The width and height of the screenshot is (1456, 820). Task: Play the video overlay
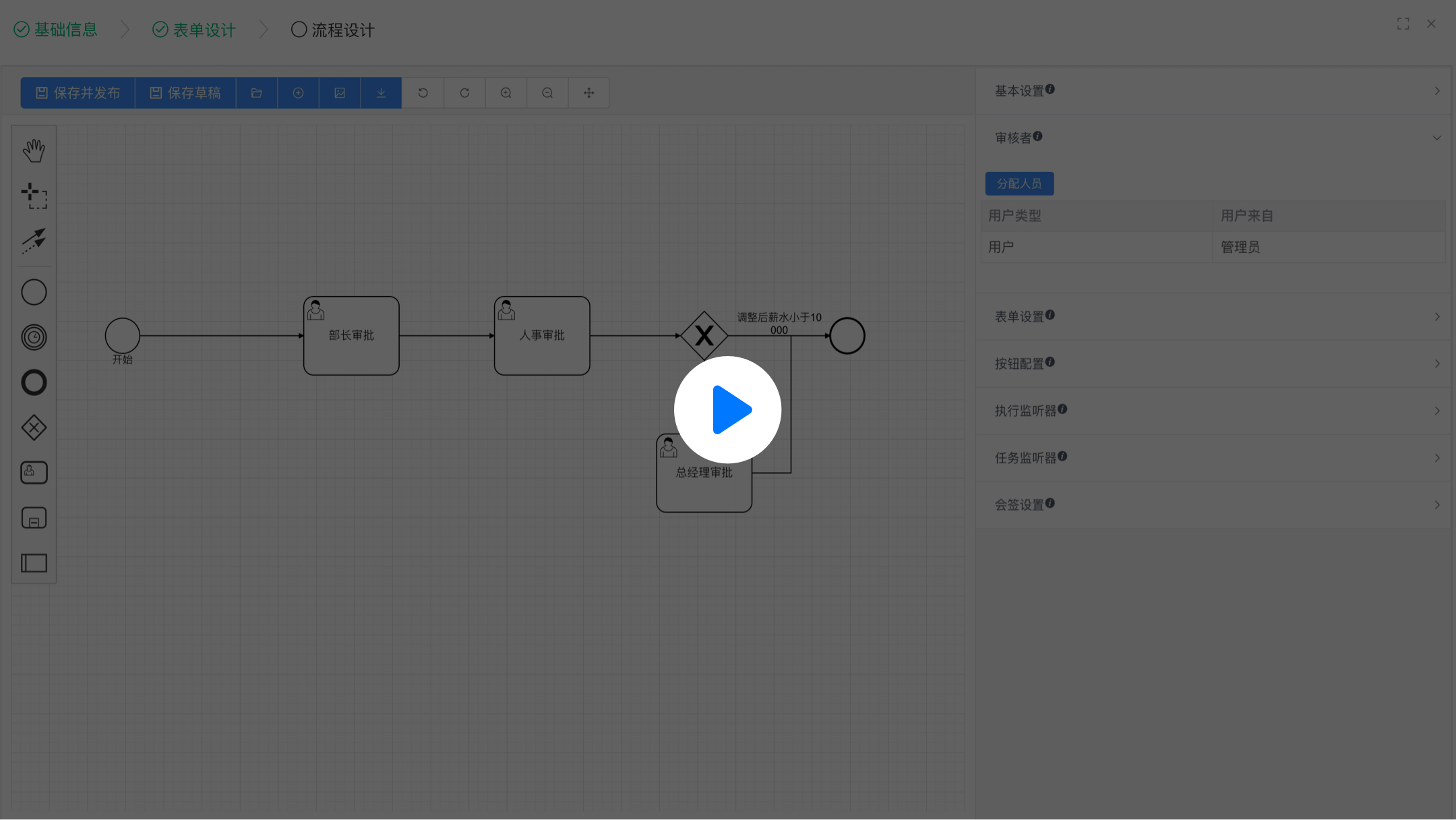[728, 409]
